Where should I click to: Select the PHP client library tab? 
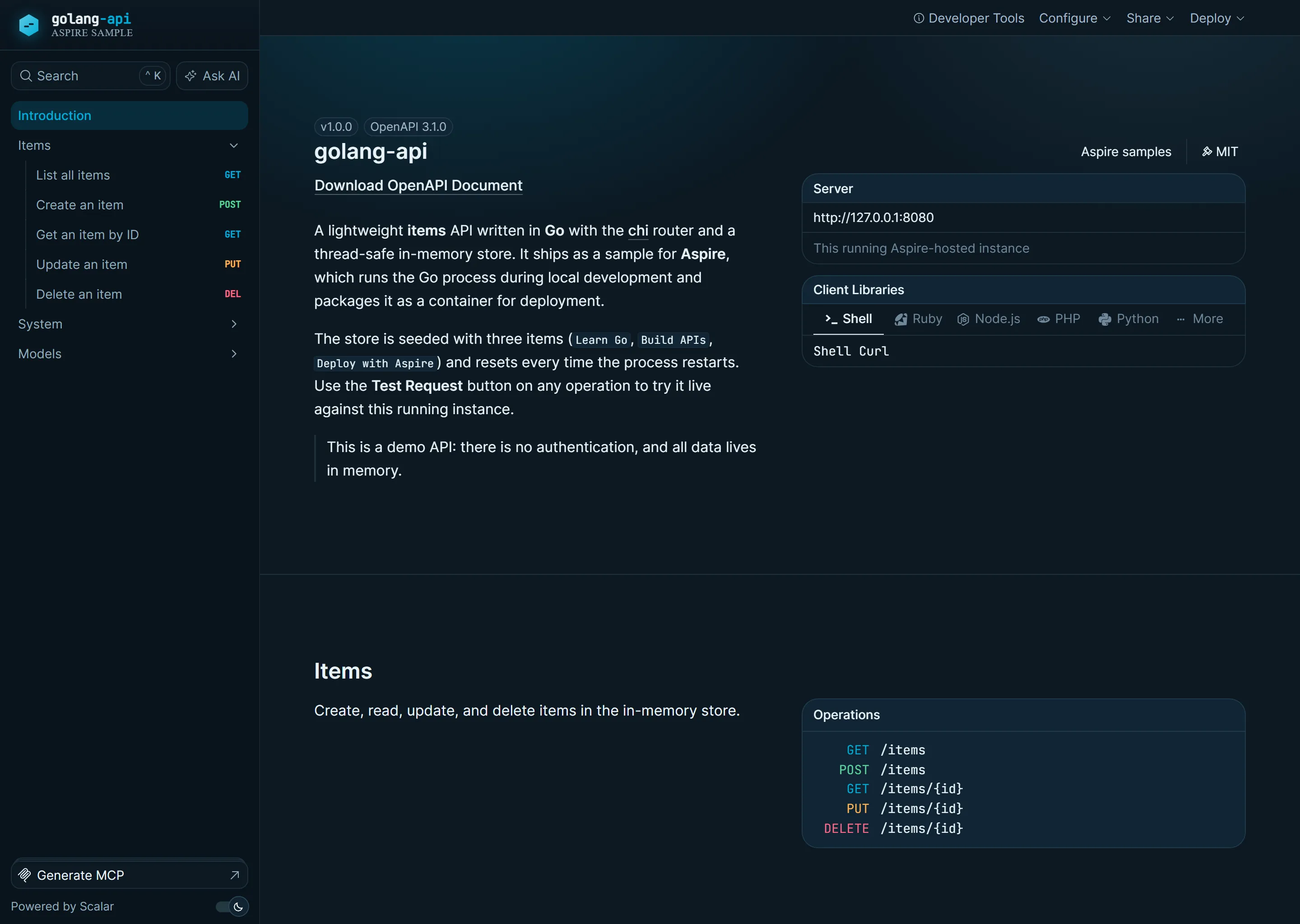coord(1059,319)
